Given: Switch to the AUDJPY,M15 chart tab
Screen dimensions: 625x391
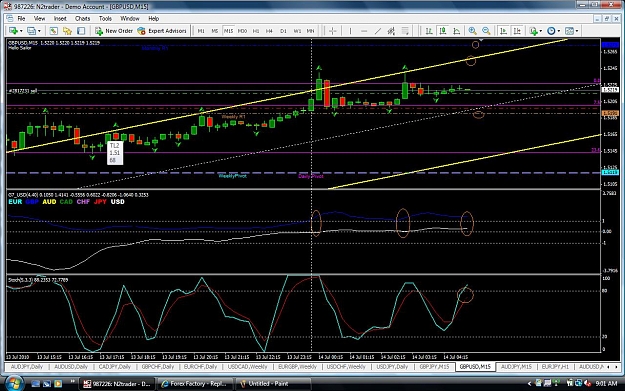Looking at the screenshot, I should (x=516, y=367).
